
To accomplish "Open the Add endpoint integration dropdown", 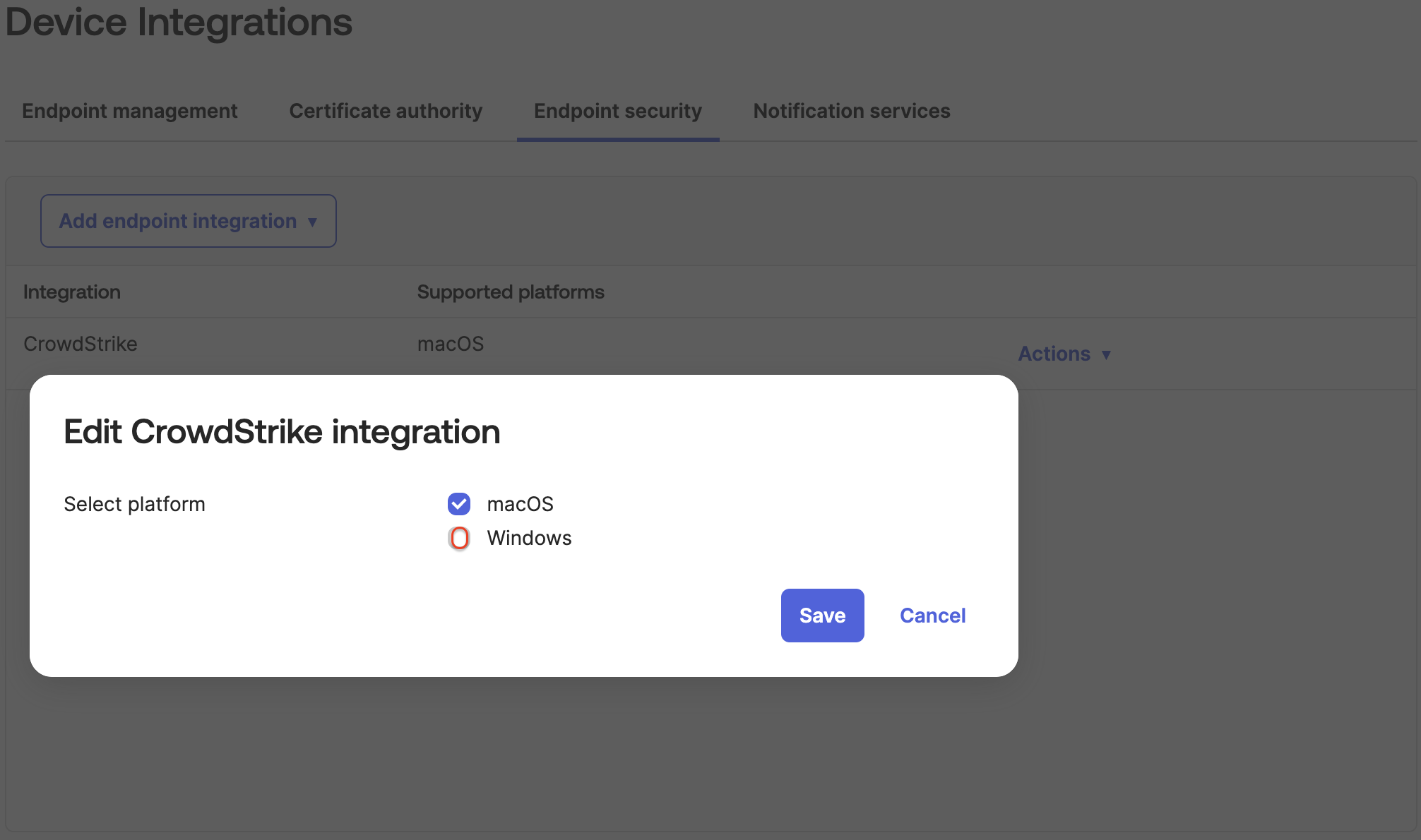I will [188, 221].
